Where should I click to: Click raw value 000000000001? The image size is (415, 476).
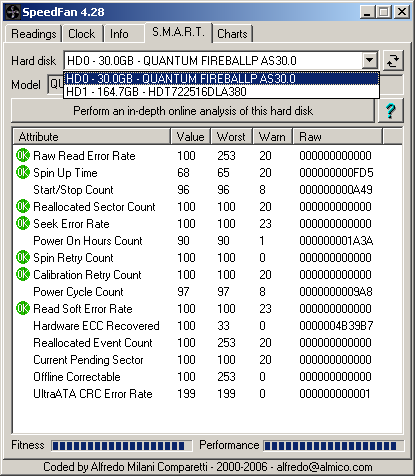pyautogui.click(x=335, y=394)
